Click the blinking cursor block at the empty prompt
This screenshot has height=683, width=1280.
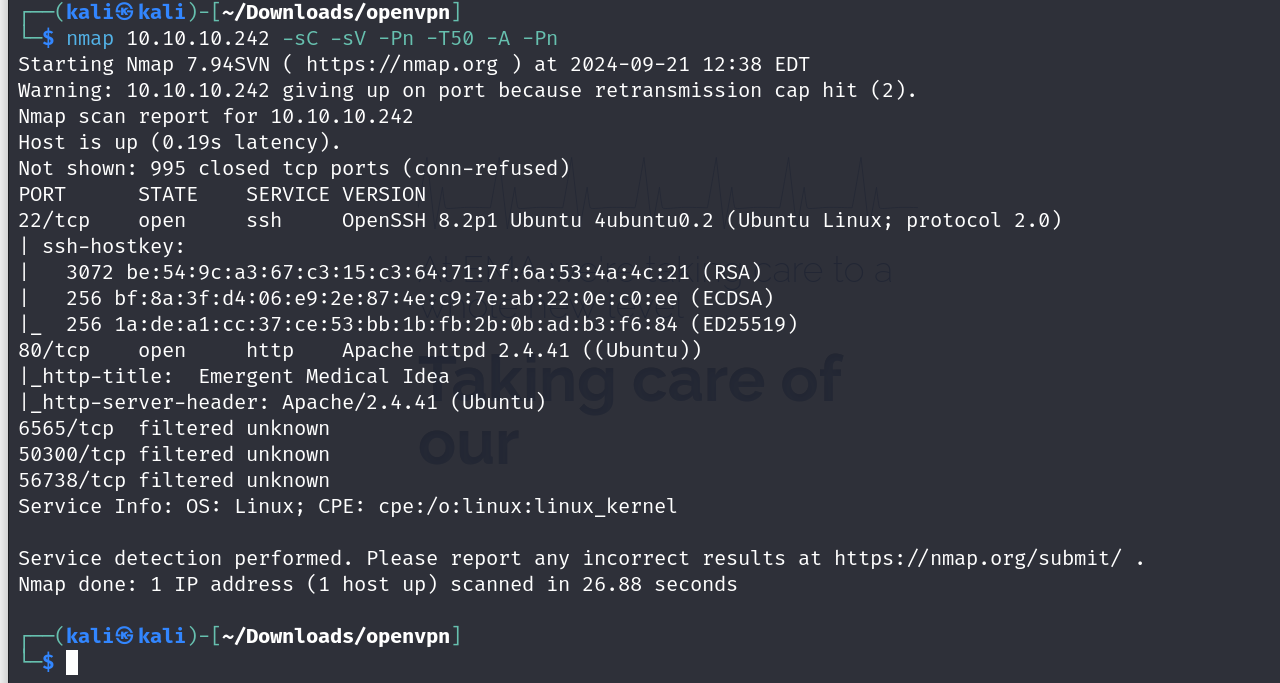(72, 662)
